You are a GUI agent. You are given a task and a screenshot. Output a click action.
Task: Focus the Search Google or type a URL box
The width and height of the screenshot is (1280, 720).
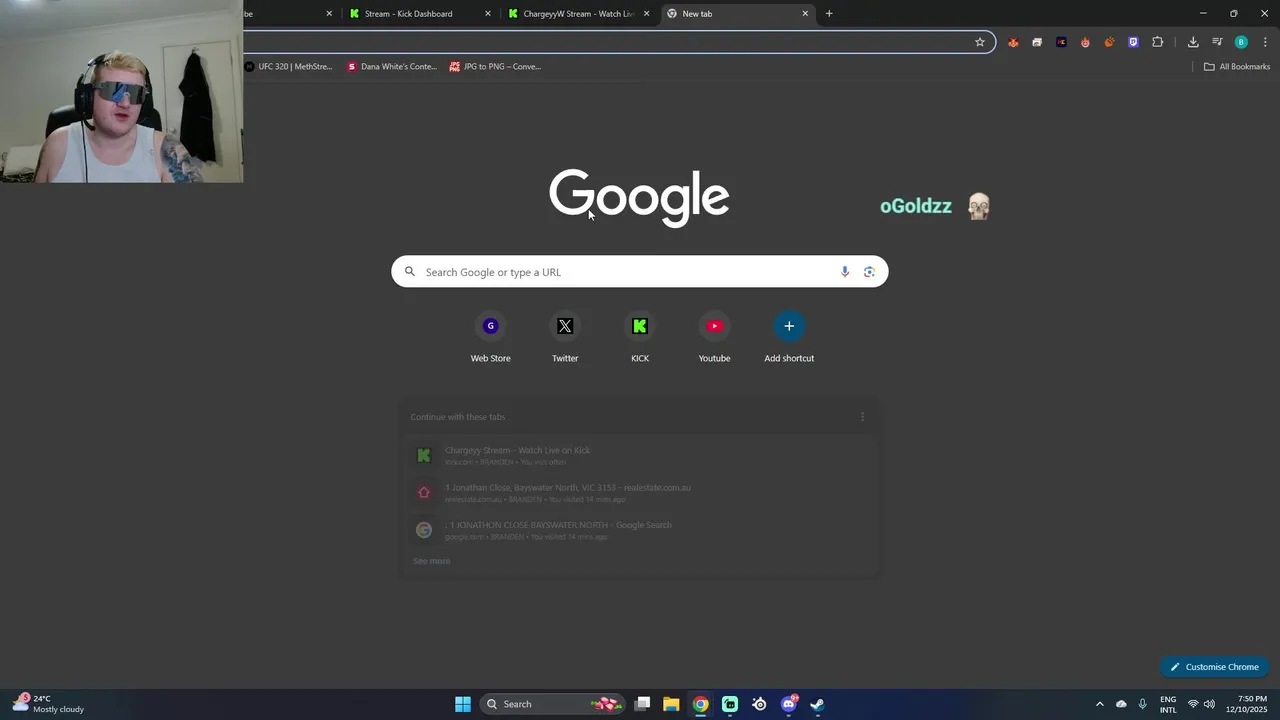click(639, 272)
